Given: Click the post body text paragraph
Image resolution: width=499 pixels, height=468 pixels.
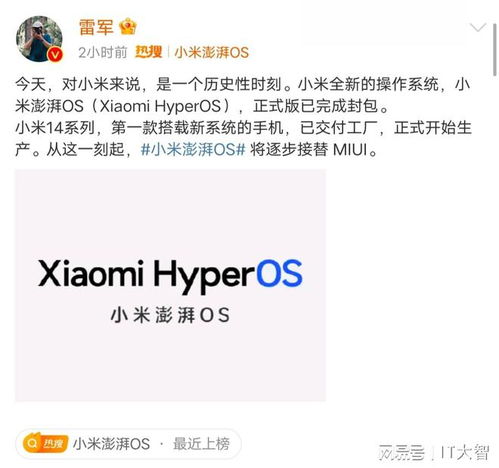Looking at the screenshot, I should click(x=243, y=117).
